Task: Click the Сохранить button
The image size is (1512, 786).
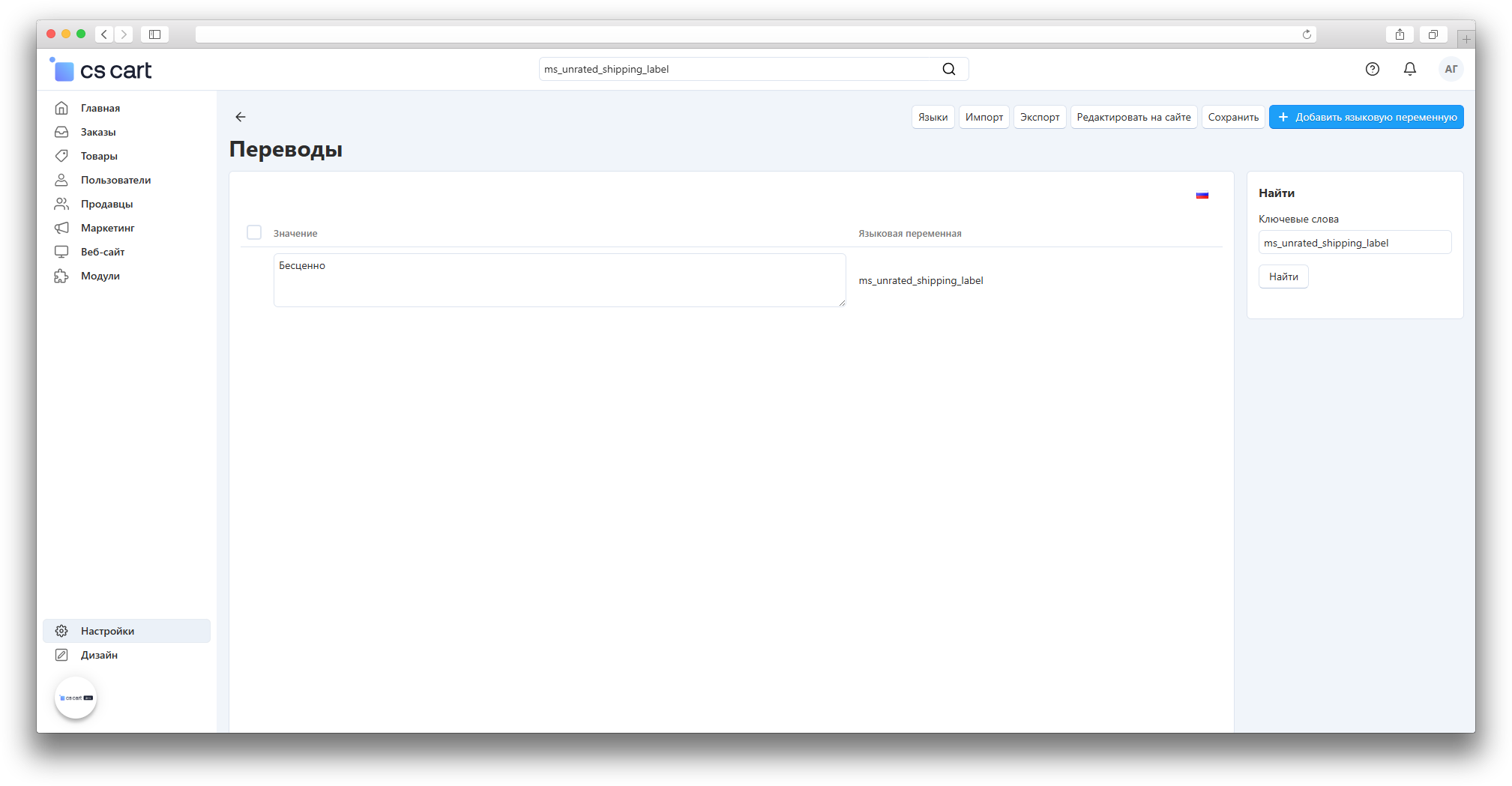Action: tap(1233, 118)
